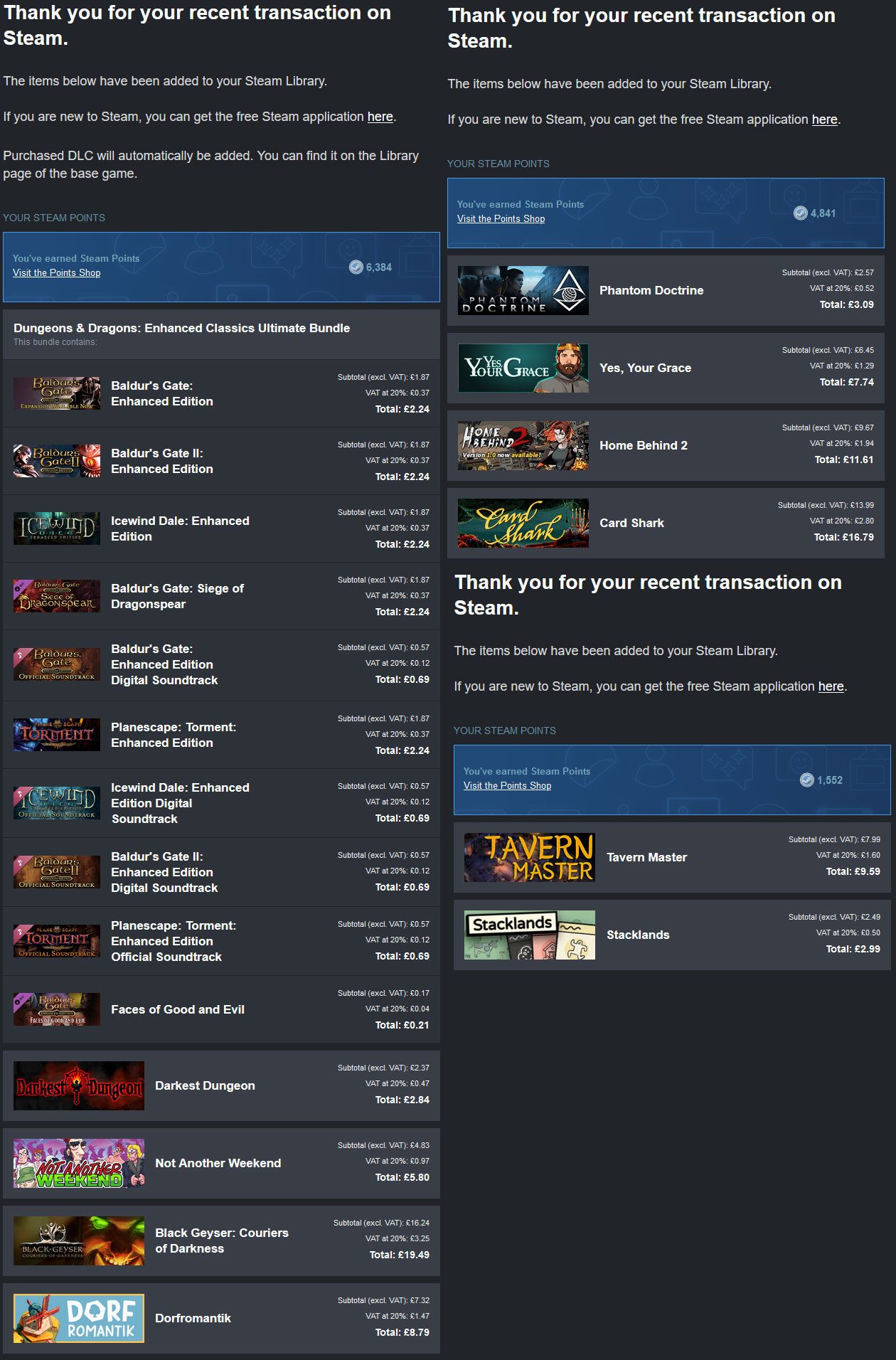Click 'Total: £8.79' for Dorfromantik
The height and width of the screenshot is (1360, 896).
402,1332
